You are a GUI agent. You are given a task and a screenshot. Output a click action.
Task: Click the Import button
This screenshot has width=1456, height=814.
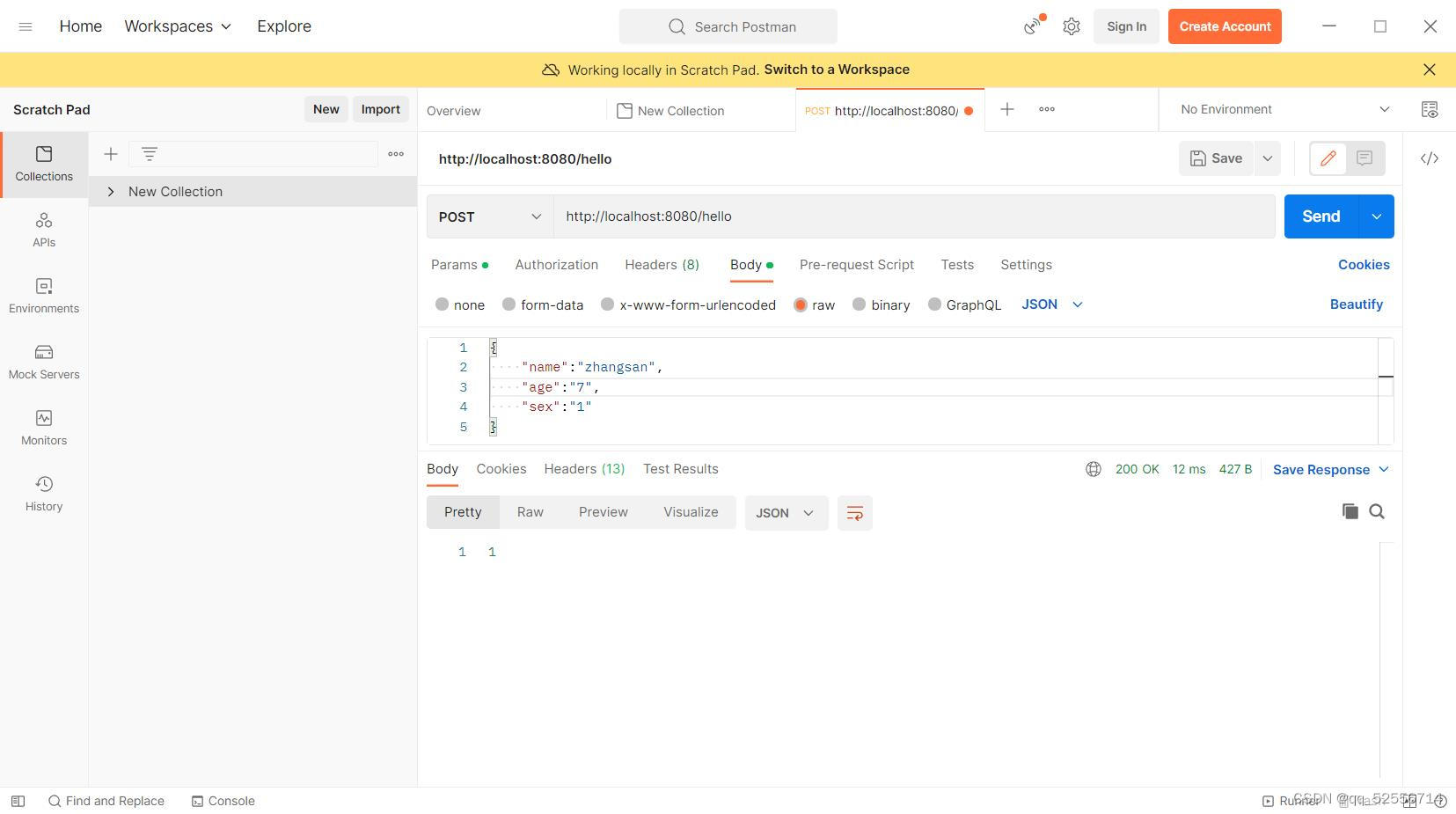pyautogui.click(x=381, y=109)
